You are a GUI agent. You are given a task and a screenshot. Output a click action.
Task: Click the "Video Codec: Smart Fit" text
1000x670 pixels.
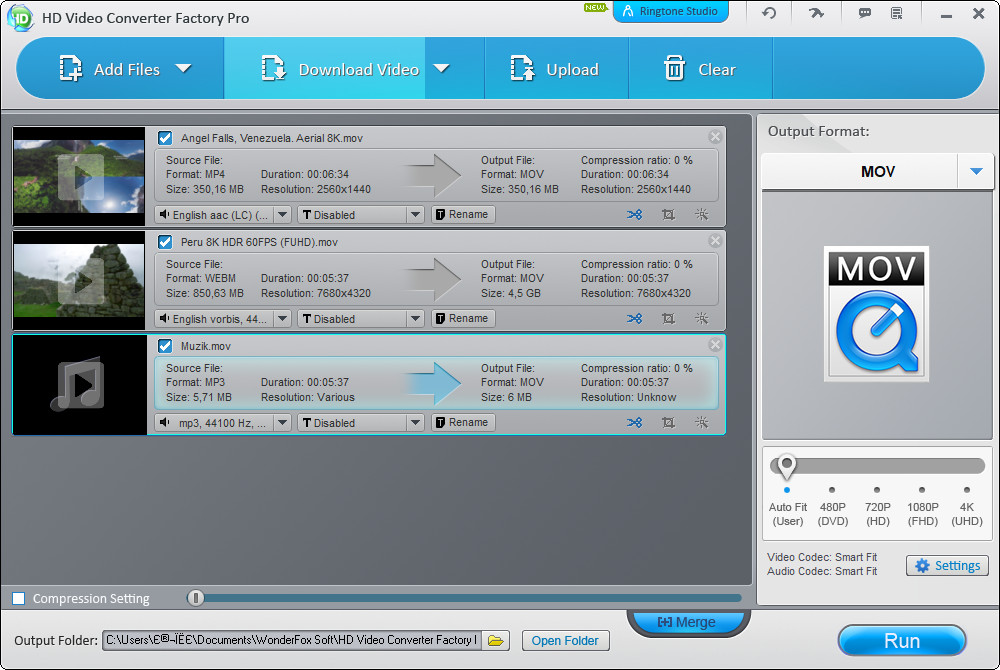click(822, 557)
